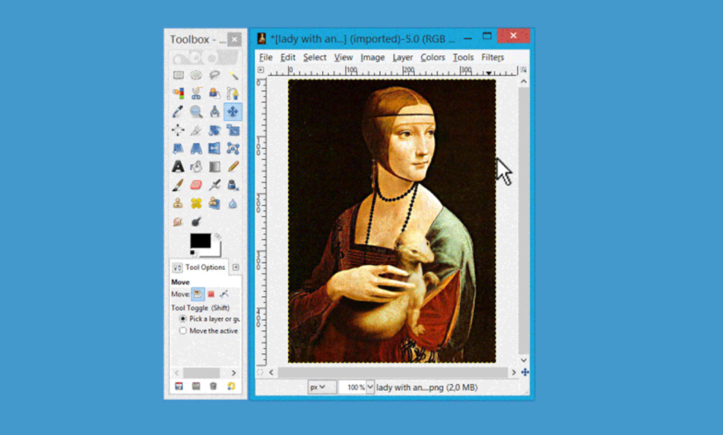Select the Cage Transform tool
The image size is (723, 435).
click(x=233, y=149)
